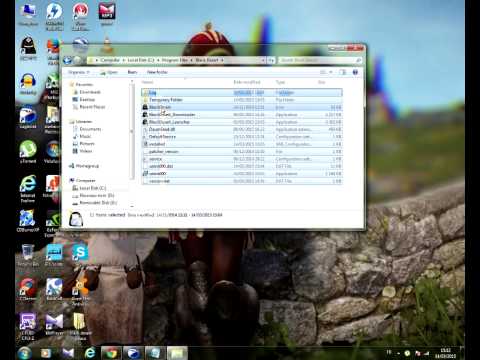
Task: Click the New folder toolbar button
Action: click(157, 72)
